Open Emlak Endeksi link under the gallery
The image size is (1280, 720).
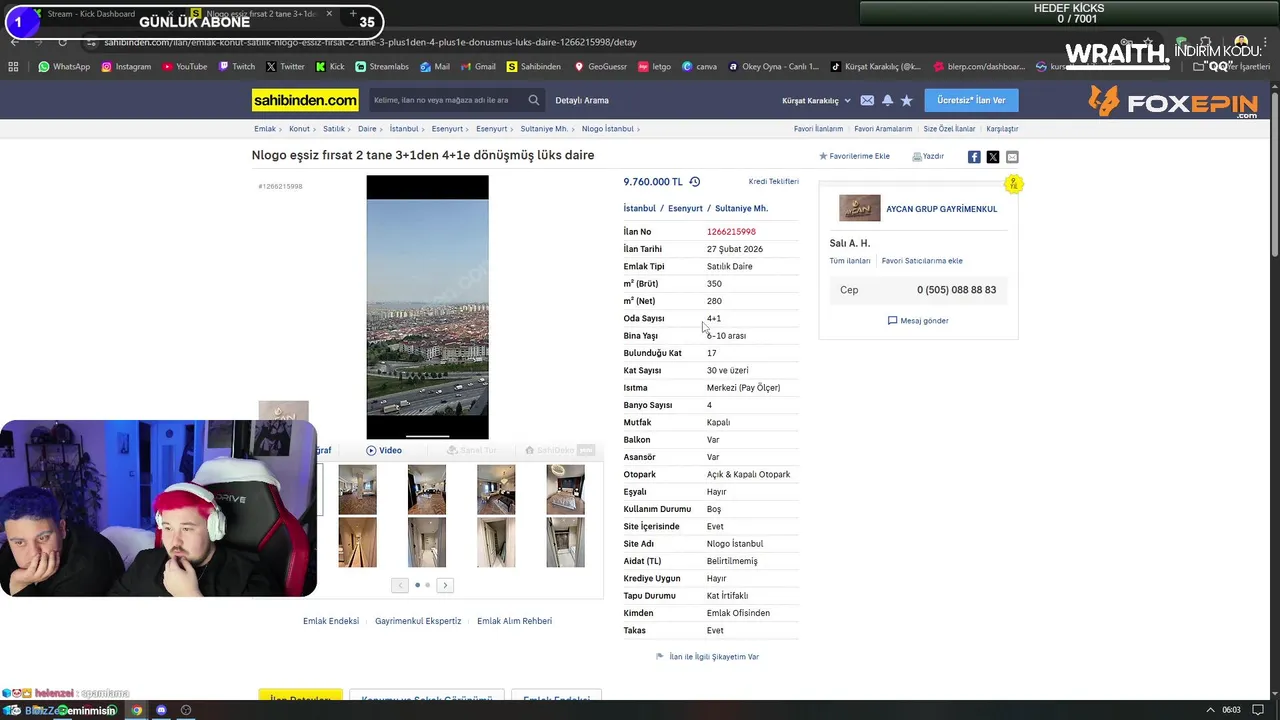point(331,621)
